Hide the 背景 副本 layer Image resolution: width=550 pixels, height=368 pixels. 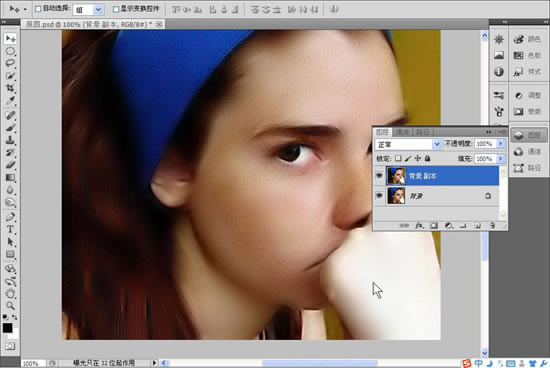[379, 175]
